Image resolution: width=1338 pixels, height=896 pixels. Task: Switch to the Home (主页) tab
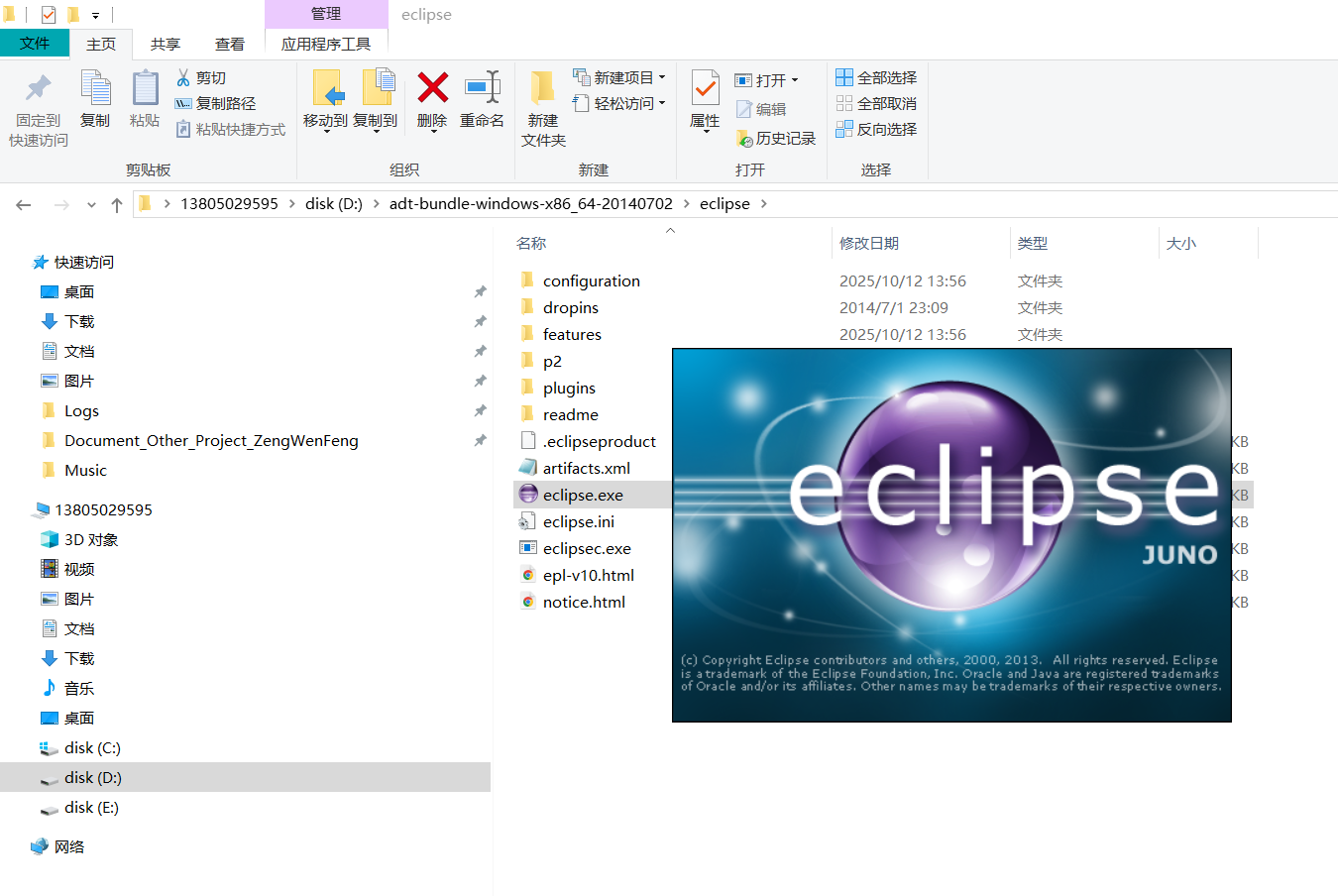[101, 44]
